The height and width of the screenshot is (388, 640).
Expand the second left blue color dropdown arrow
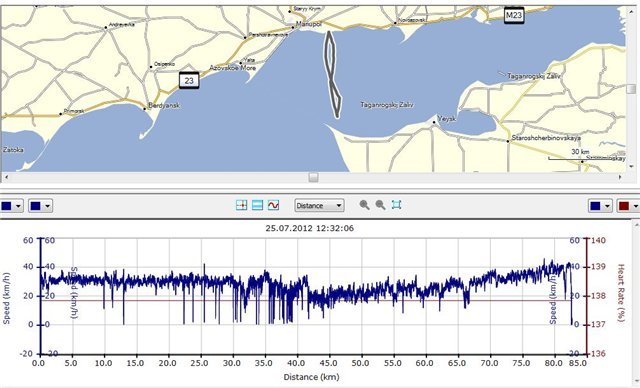(47, 206)
